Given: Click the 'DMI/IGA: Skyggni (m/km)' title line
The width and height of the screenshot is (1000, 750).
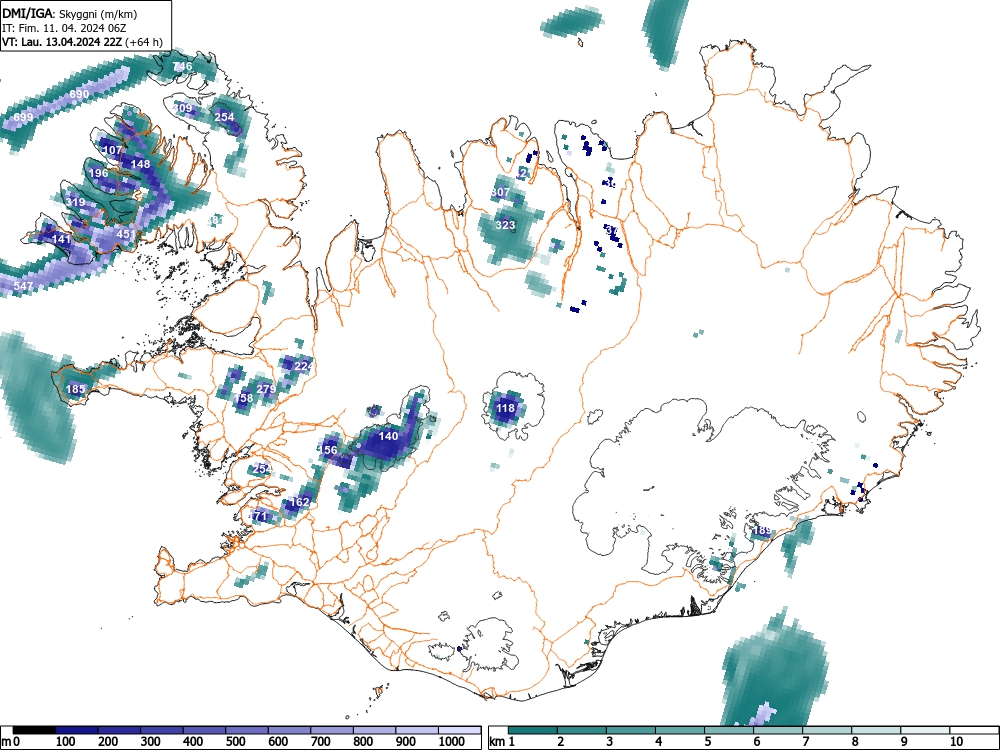Looking at the screenshot, I should tap(70, 13).
